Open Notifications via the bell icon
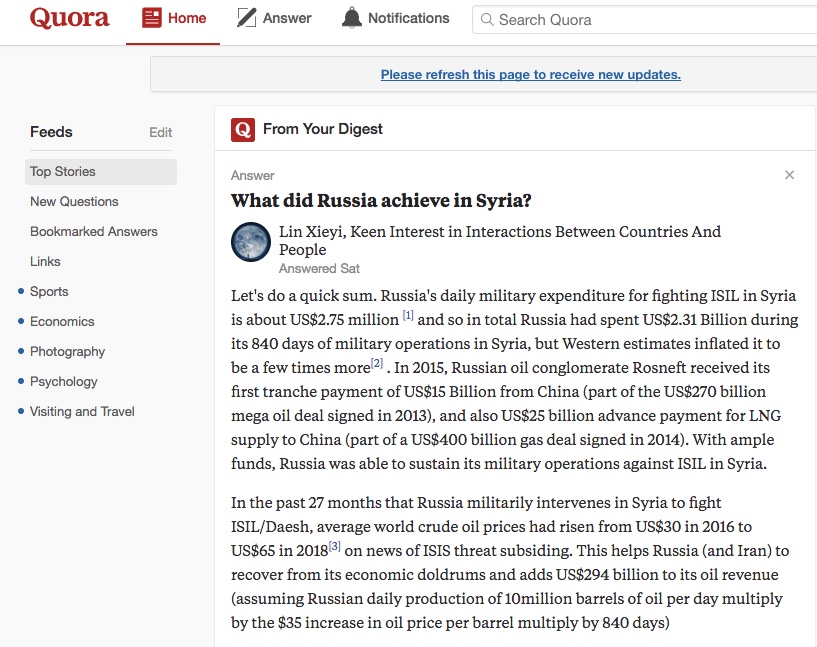This screenshot has height=647, width=817. point(353,16)
